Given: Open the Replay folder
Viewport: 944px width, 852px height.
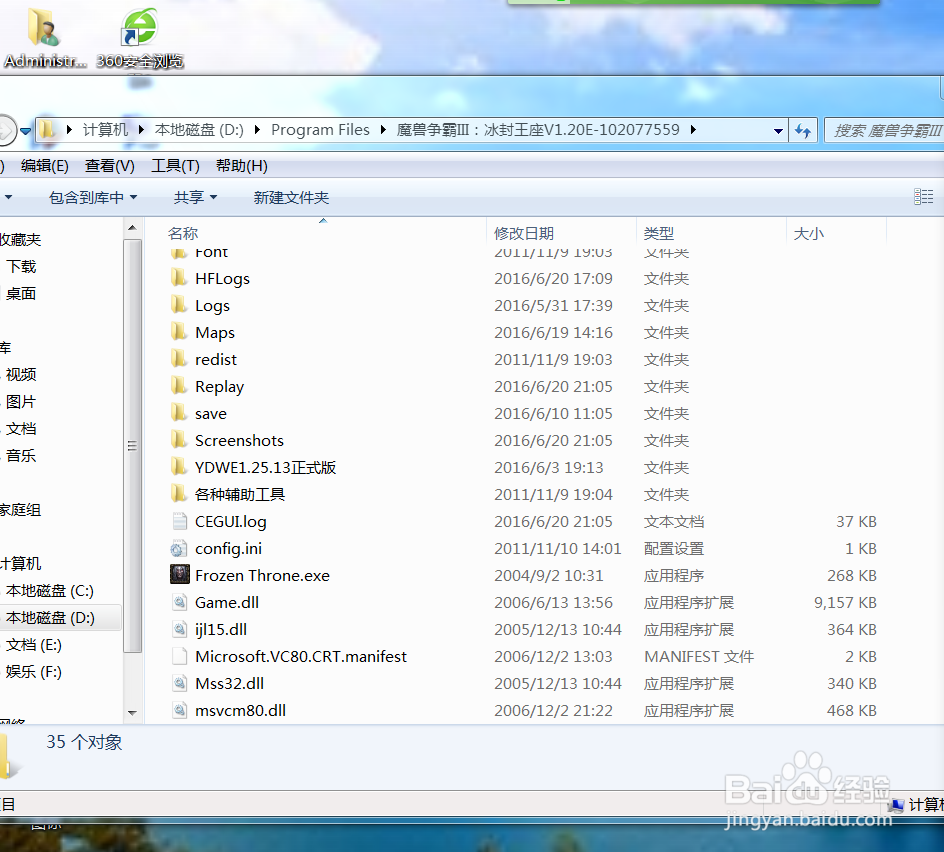Looking at the screenshot, I should pyautogui.click(x=219, y=386).
